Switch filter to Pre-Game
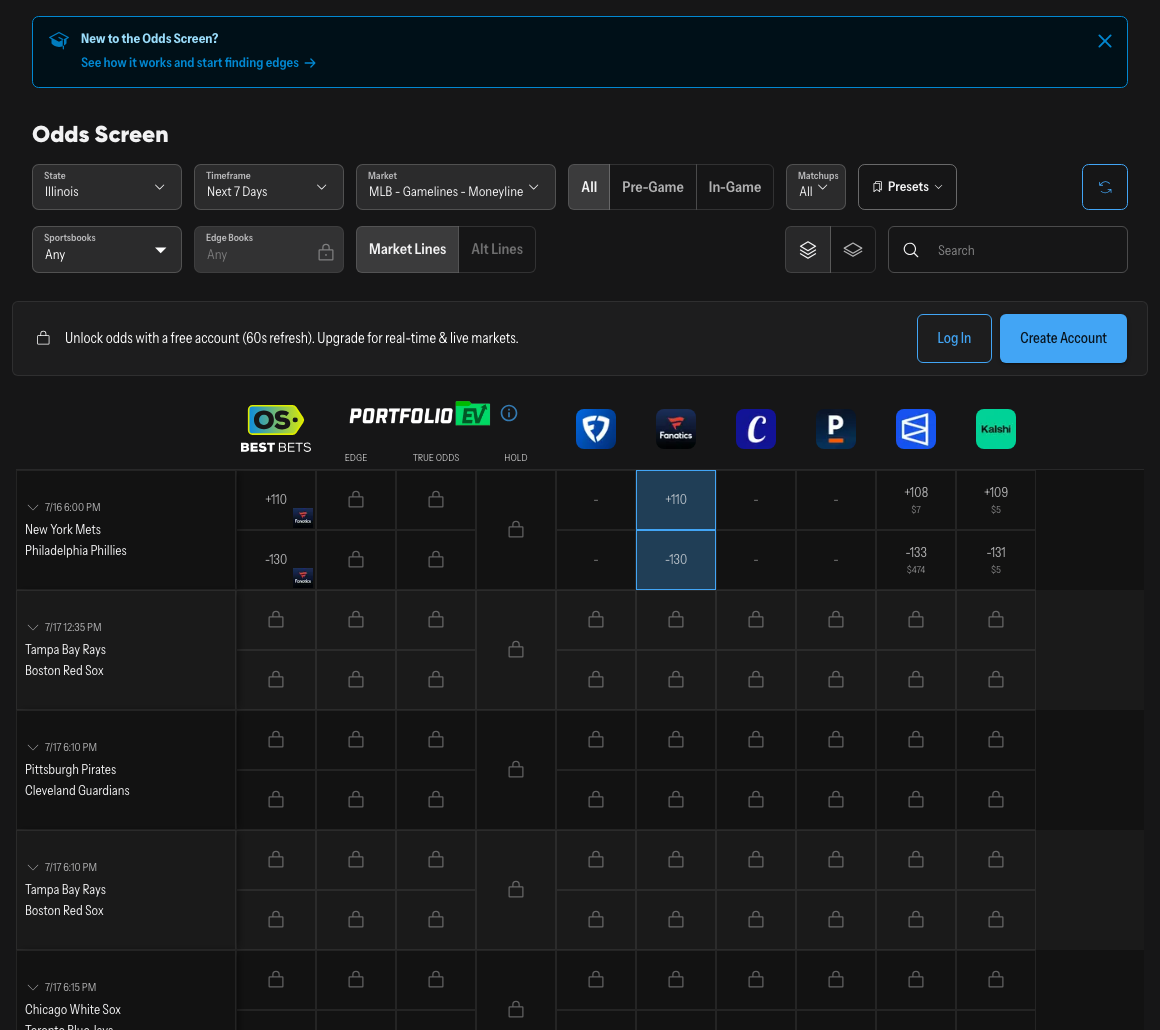 coord(652,187)
